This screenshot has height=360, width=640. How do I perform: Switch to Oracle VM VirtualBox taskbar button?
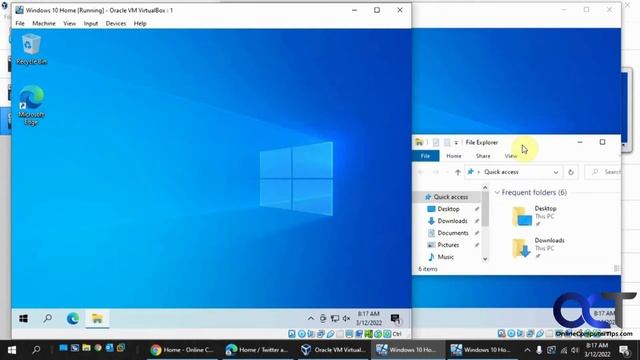click(333, 350)
